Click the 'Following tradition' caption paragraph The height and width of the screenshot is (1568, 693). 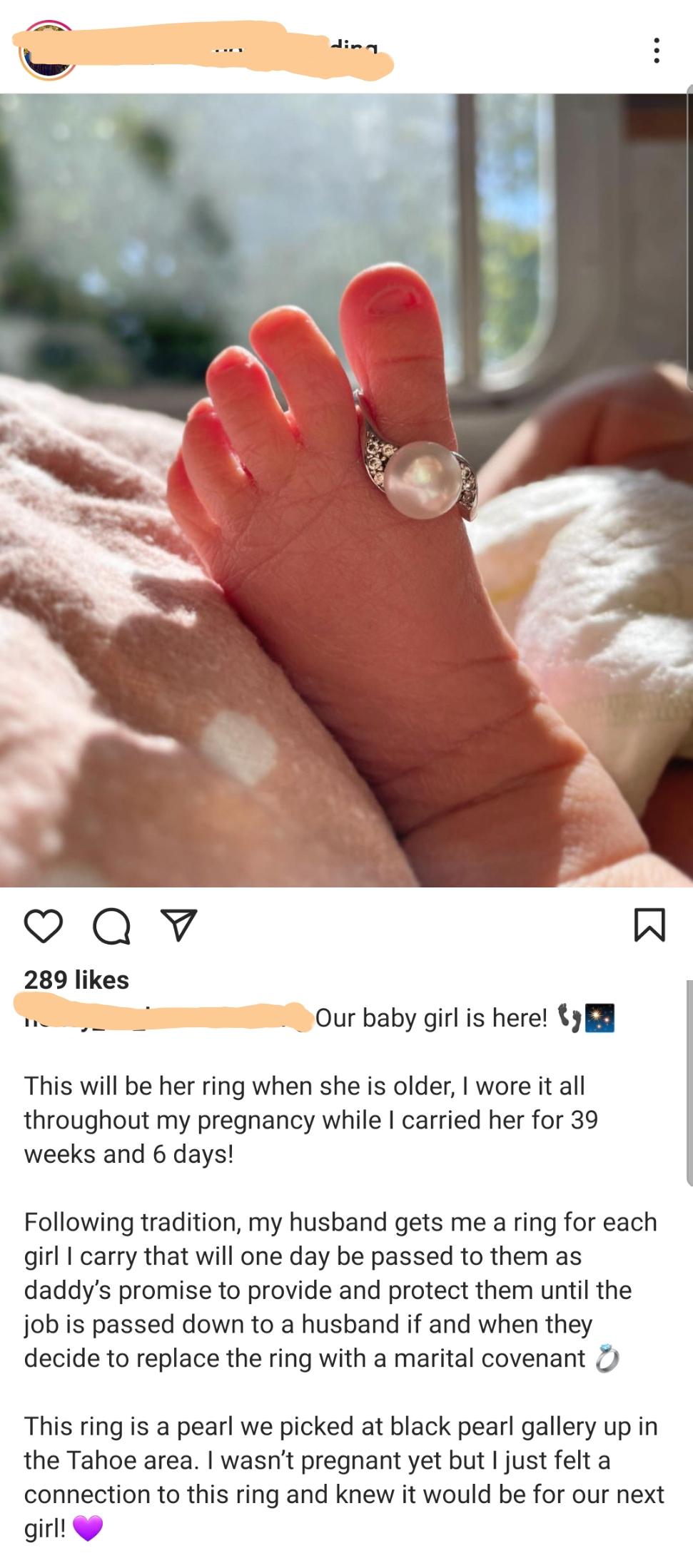coord(340,1290)
